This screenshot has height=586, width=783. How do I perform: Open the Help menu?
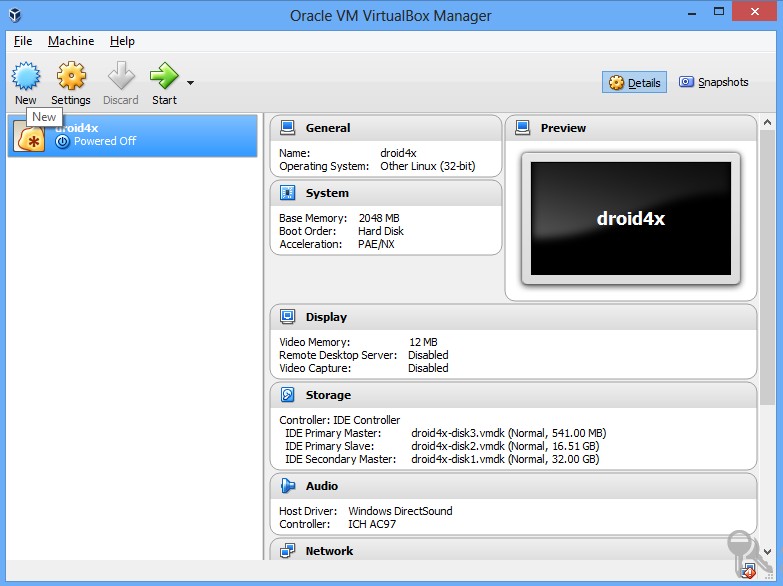pyautogui.click(x=122, y=41)
